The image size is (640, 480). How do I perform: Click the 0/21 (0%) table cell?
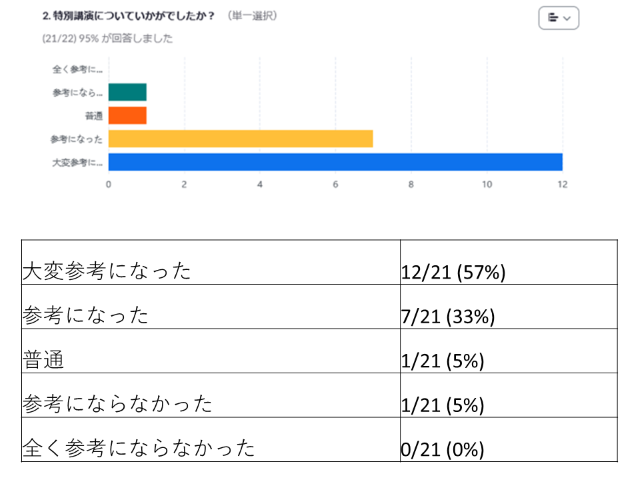point(446,449)
